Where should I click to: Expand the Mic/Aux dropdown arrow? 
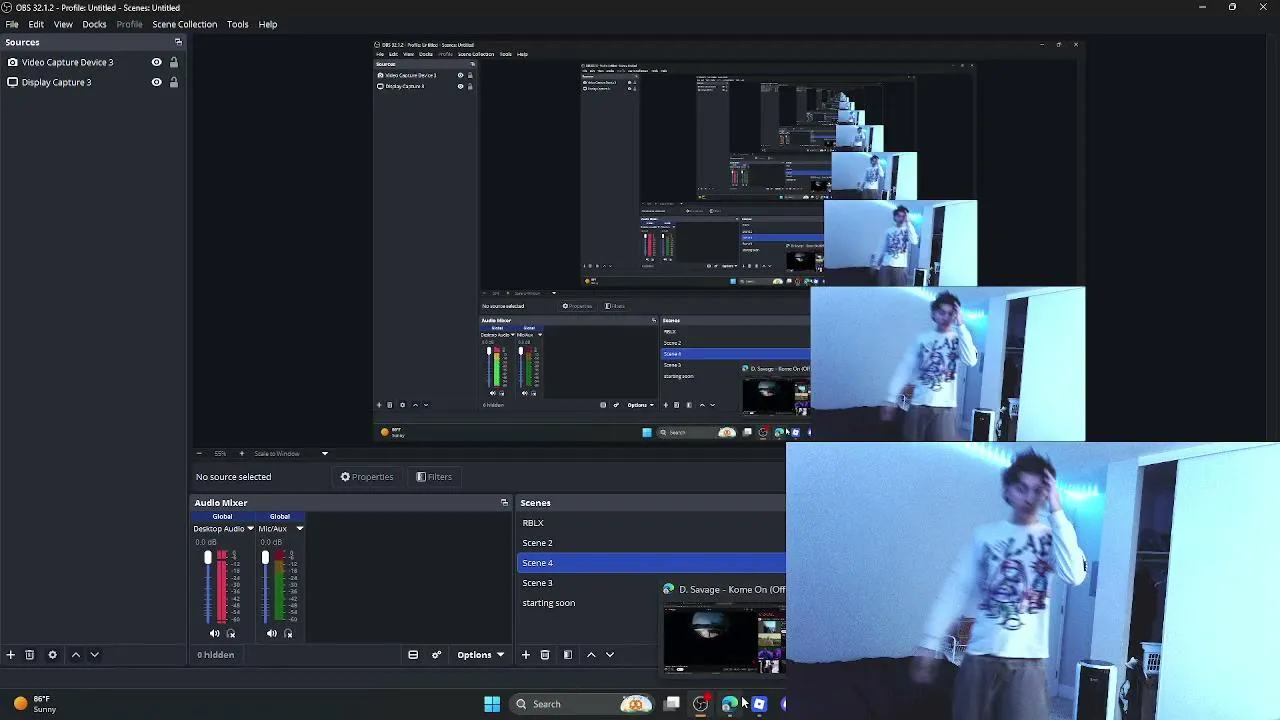coord(299,528)
